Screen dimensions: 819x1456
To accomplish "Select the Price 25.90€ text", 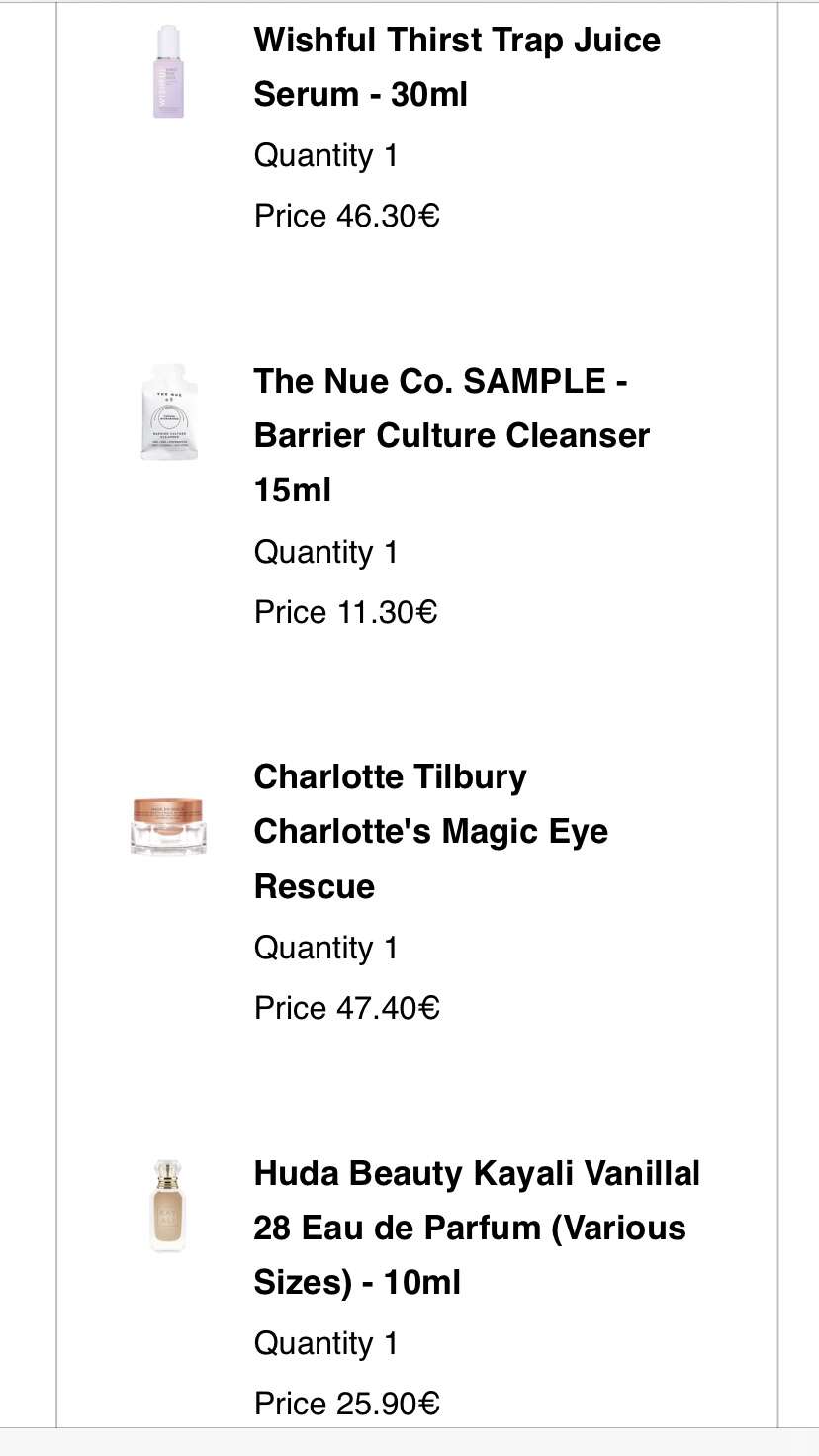I will point(346,1404).
